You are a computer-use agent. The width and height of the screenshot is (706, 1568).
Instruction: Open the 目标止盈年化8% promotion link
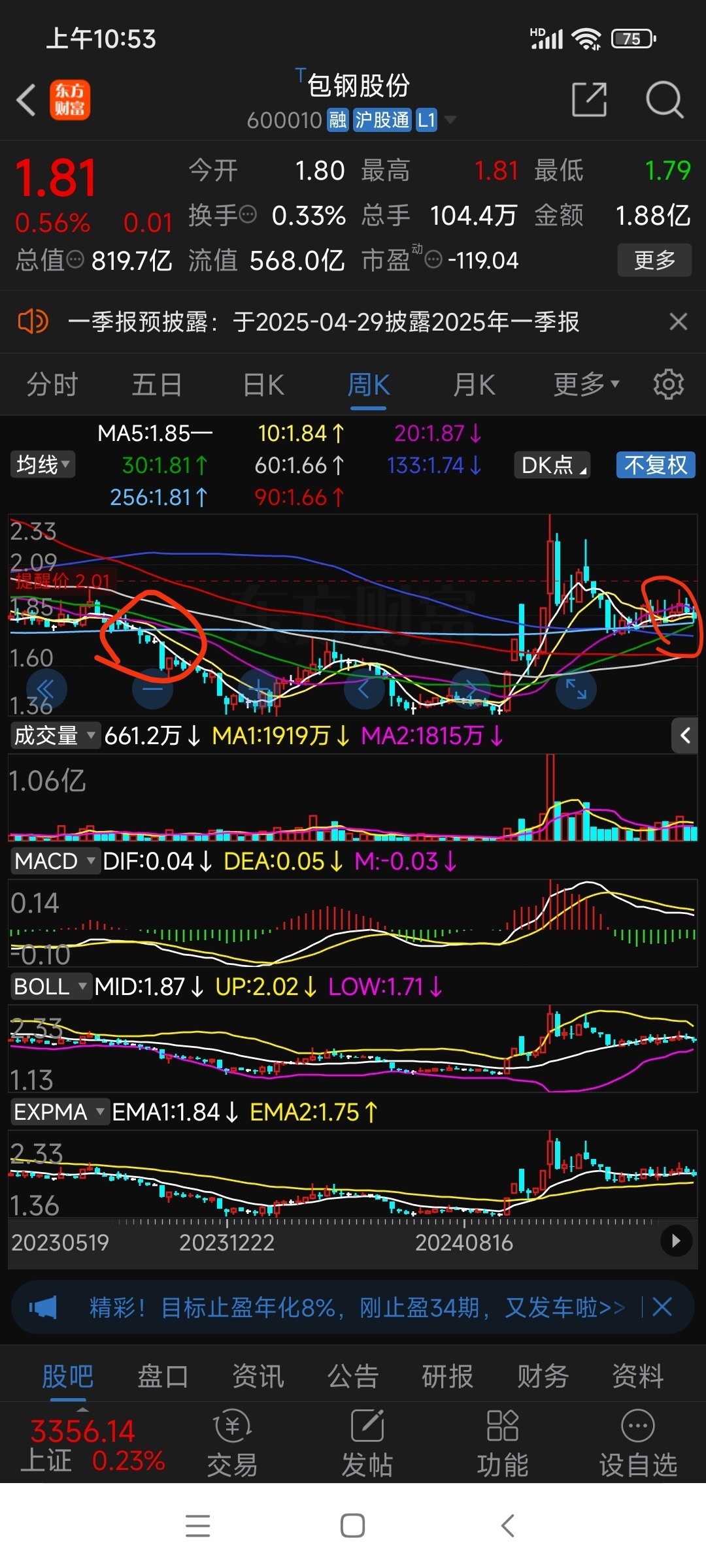(x=356, y=1307)
